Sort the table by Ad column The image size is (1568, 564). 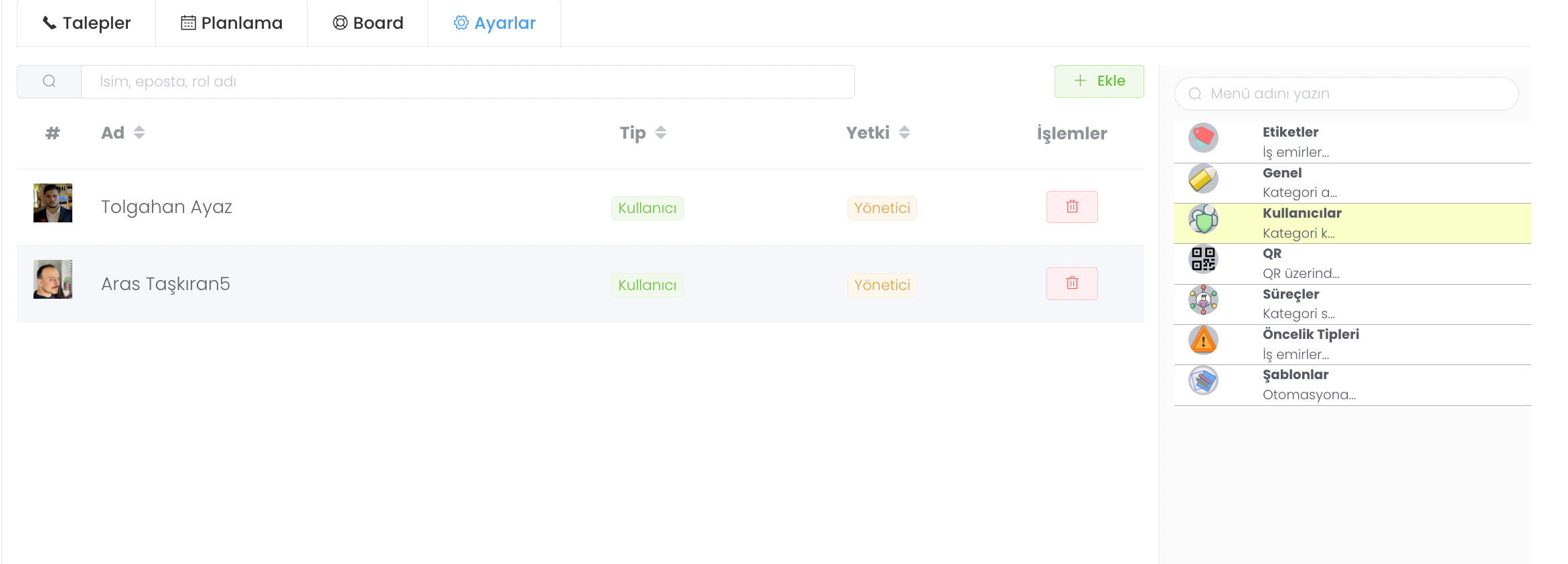pos(139,133)
